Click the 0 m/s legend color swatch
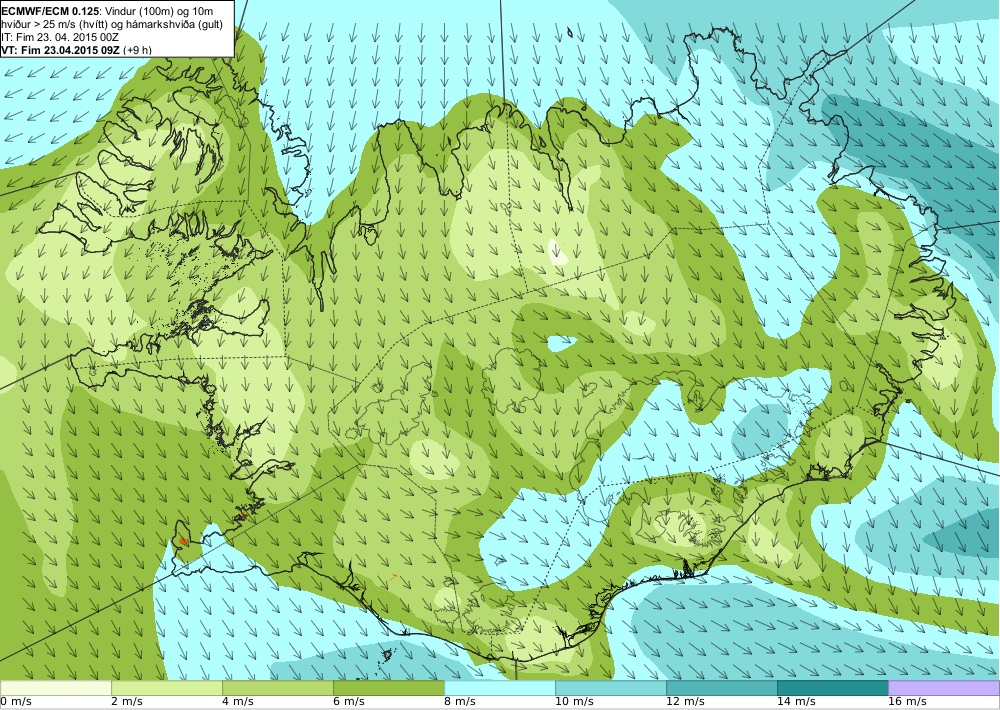This screenshot has width=1000, height=710. click(55, 688)
